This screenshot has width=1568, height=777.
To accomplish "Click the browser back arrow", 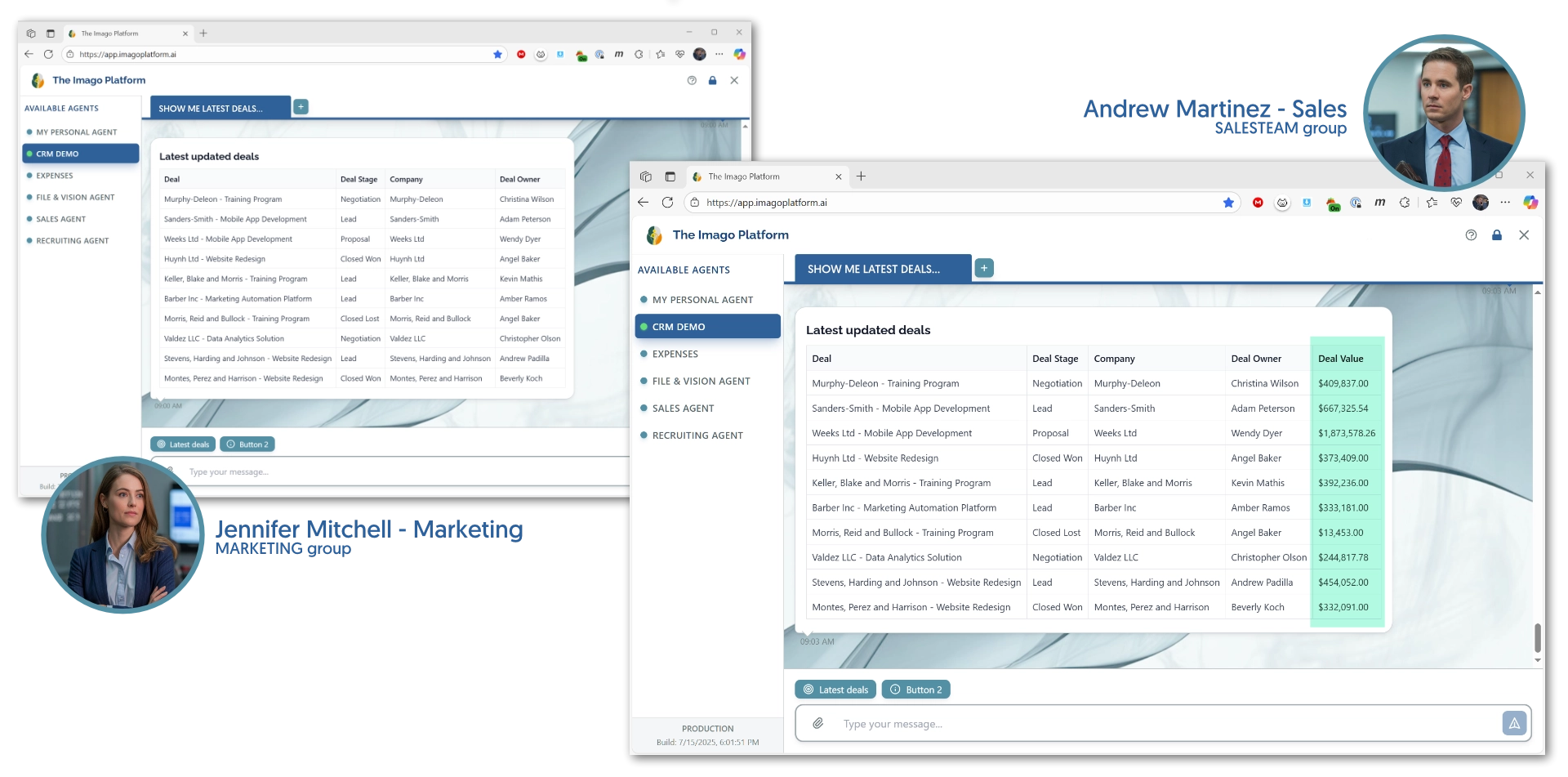I will pyautogui.click(x=643, y=203).
